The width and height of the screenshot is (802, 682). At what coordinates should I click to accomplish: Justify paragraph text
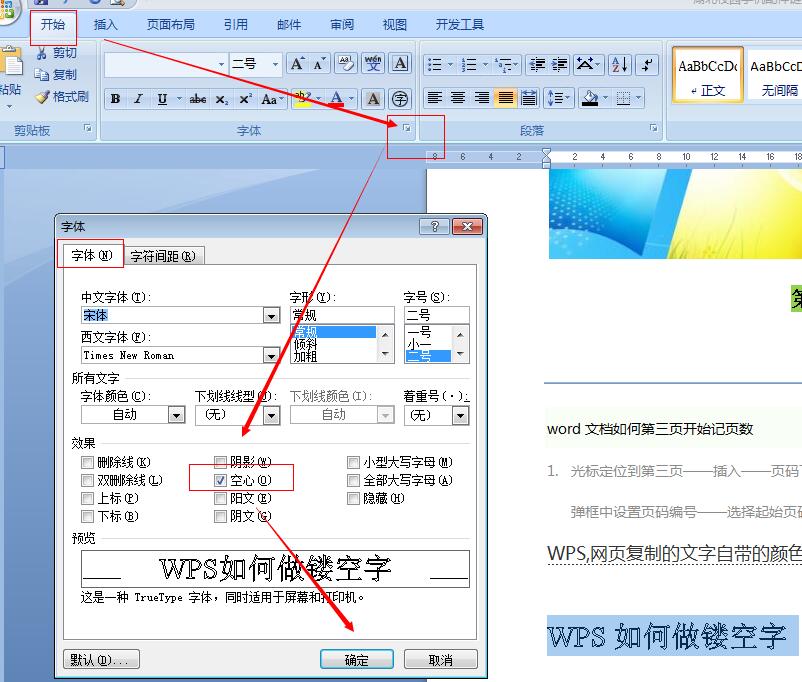[x=505, y=98]
